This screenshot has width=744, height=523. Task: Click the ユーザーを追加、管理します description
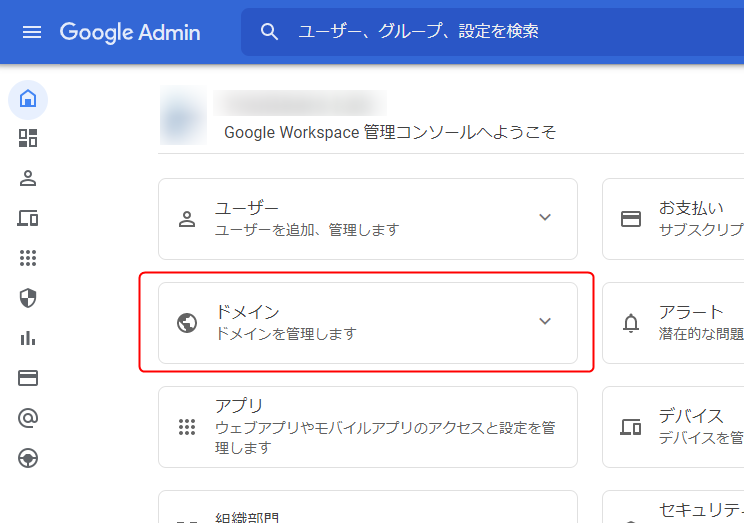tap(307, 230)
